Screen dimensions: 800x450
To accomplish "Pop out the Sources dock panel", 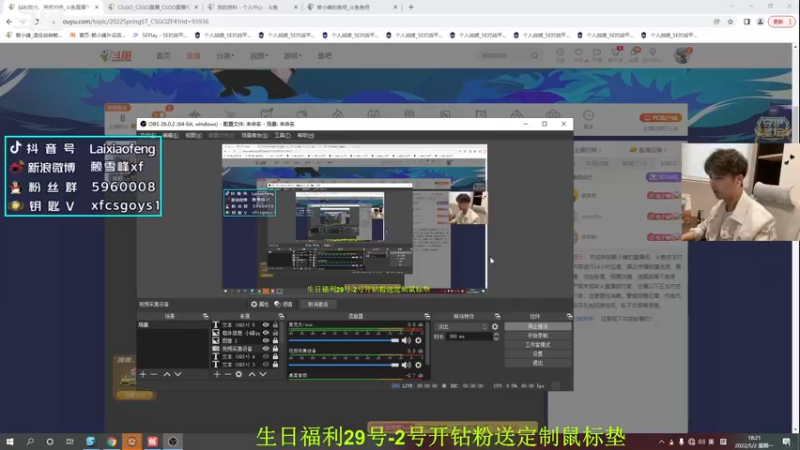I will point(281,316).
